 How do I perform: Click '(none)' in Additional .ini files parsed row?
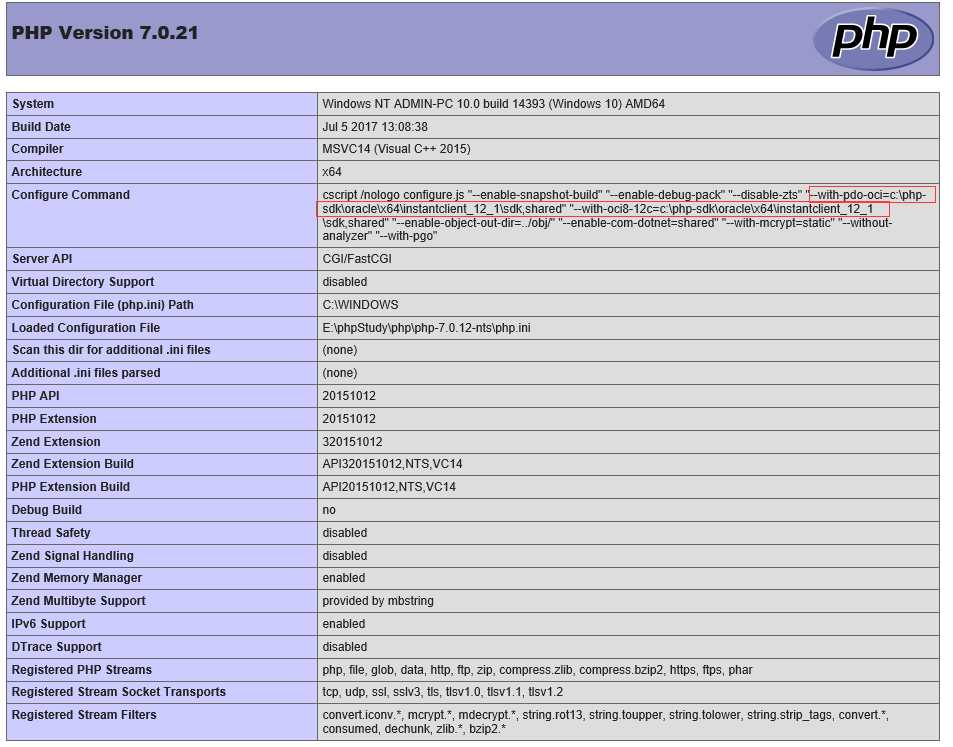(340, 373)
